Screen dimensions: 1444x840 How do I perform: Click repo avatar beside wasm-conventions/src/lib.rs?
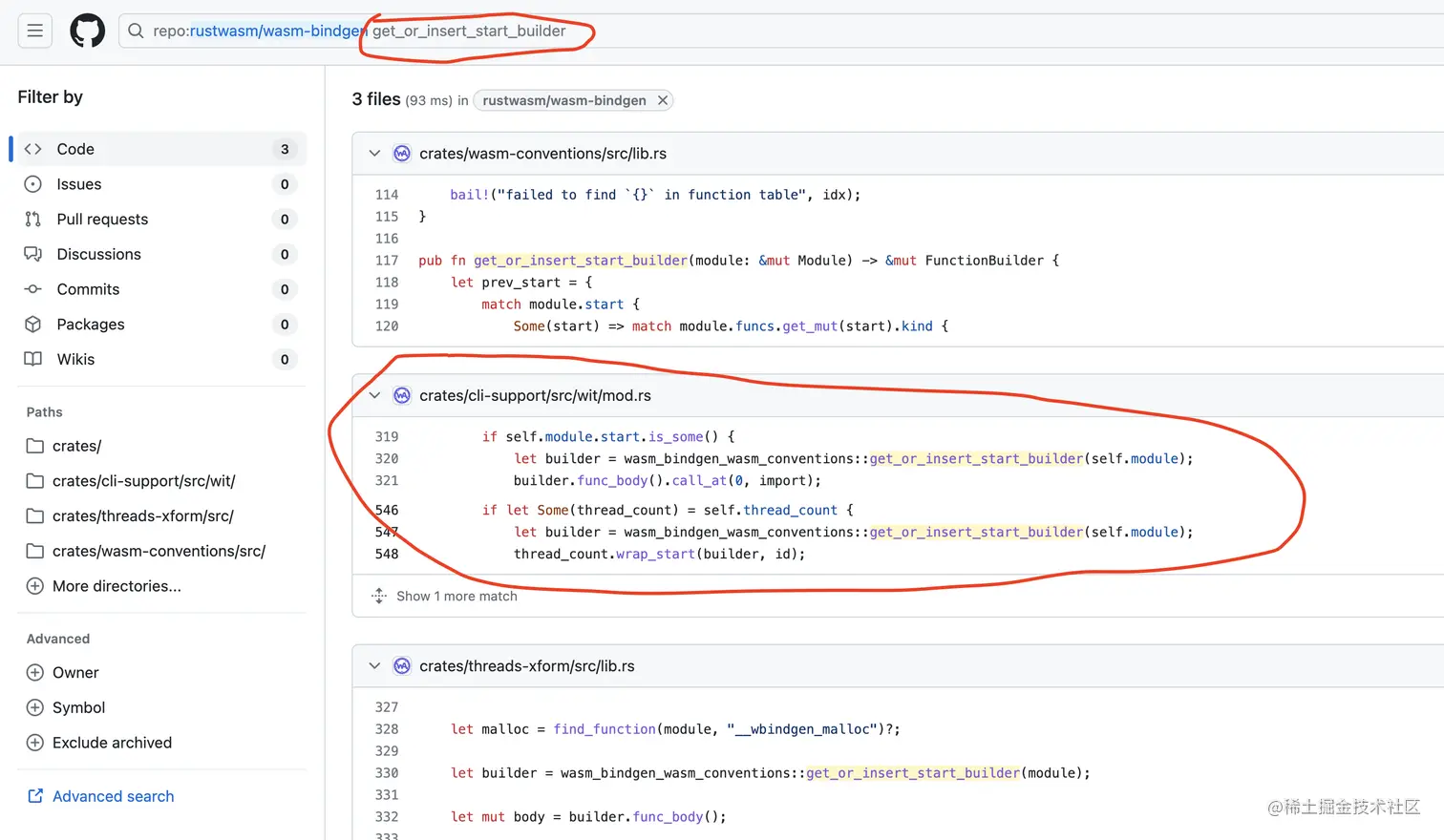pos(402,154)
